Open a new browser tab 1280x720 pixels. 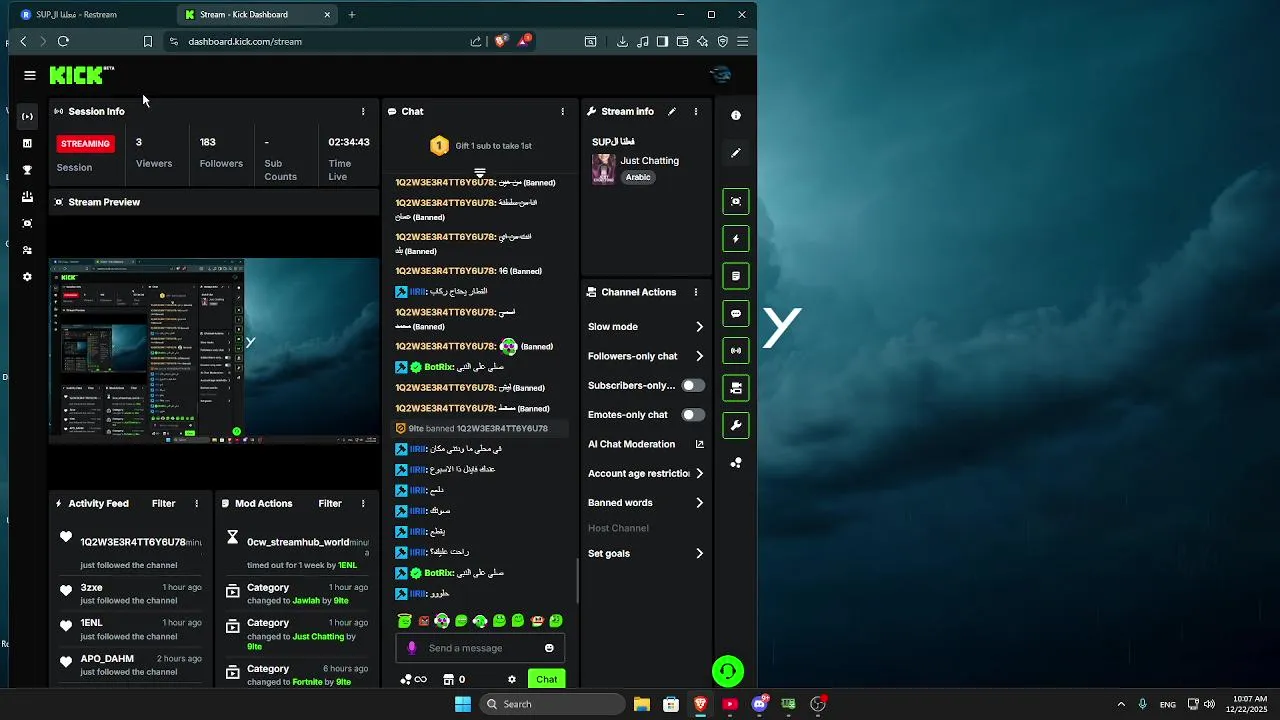352,14
